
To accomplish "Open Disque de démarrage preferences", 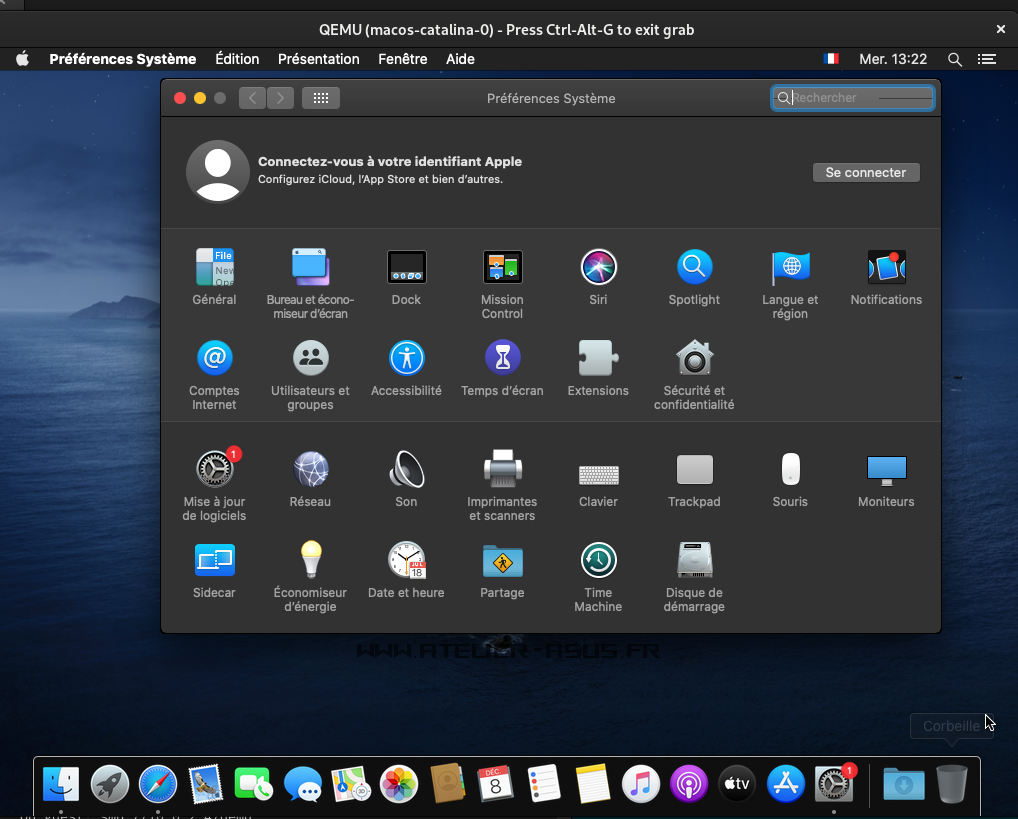I will pos(694,561).
